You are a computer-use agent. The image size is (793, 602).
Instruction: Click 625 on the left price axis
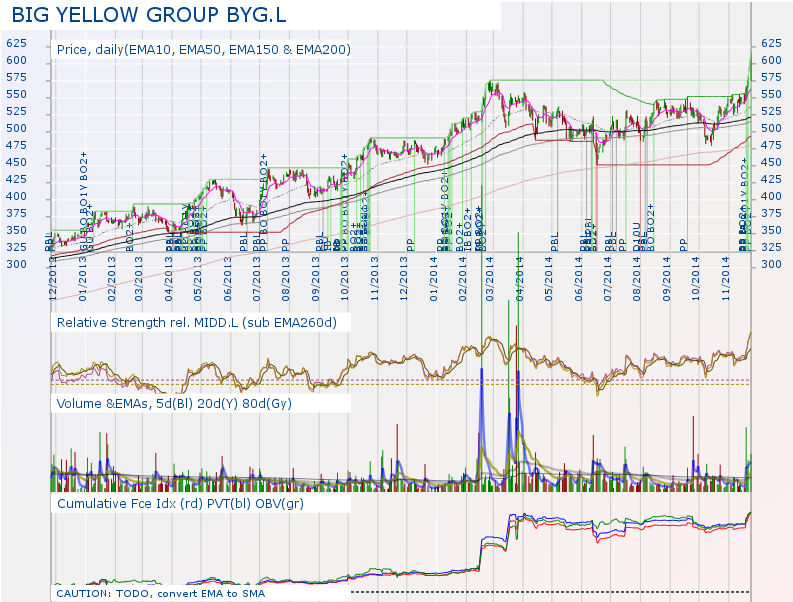pos(16,44)
